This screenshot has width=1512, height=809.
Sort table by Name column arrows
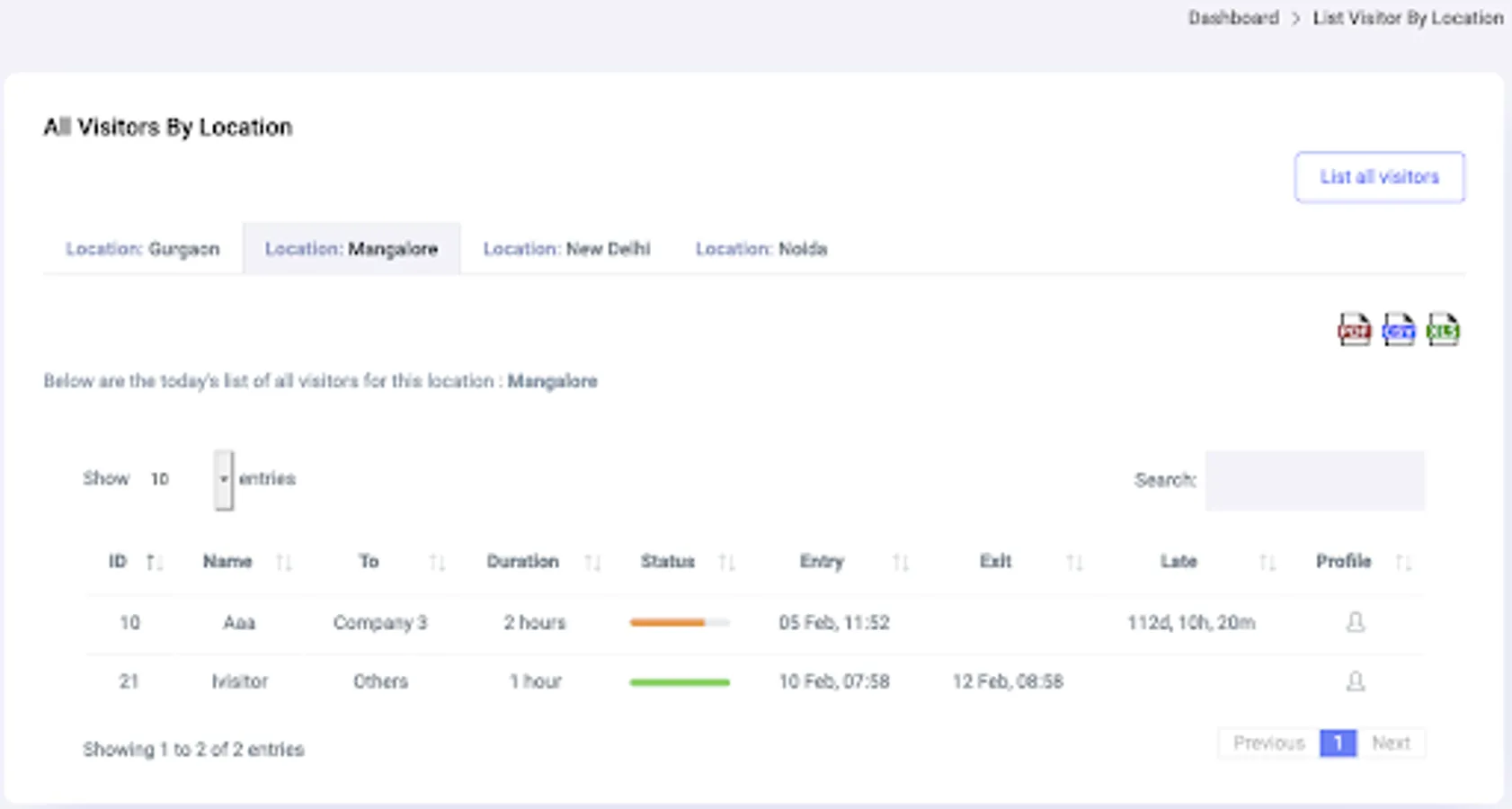(284, 563)
